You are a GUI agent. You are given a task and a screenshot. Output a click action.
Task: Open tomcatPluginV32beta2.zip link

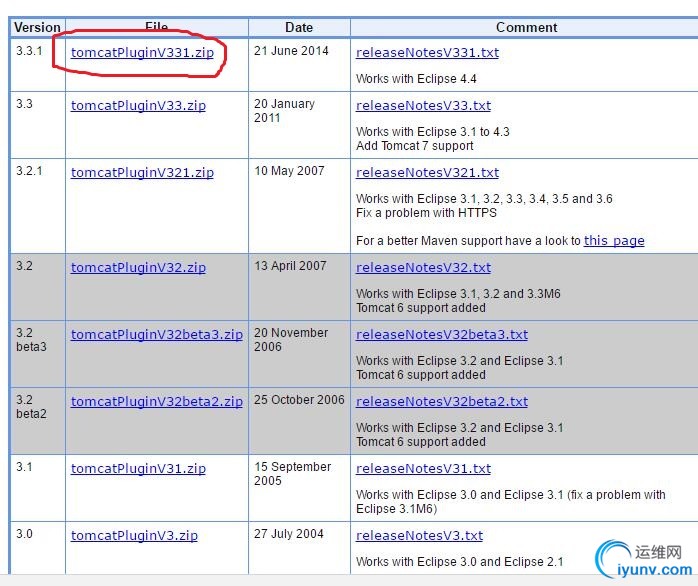tap(157, 401)
